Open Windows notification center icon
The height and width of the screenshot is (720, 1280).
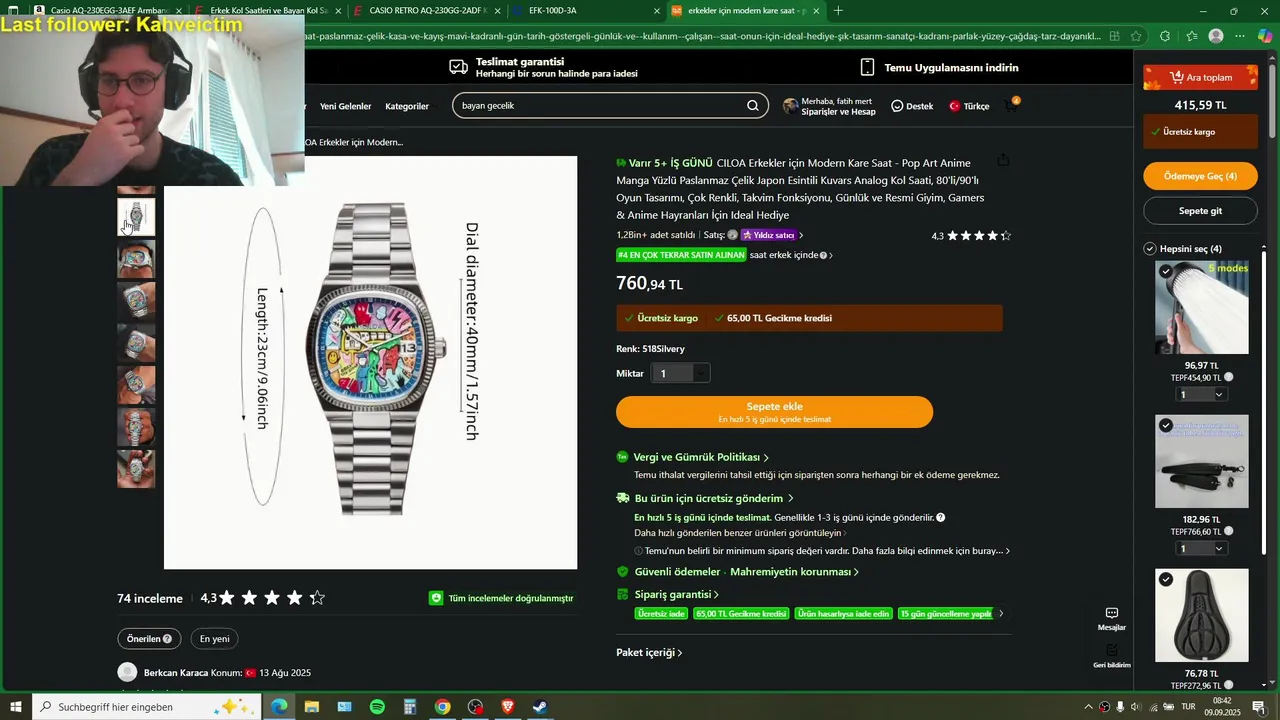pyautogui.click(x=1259, y=707)
